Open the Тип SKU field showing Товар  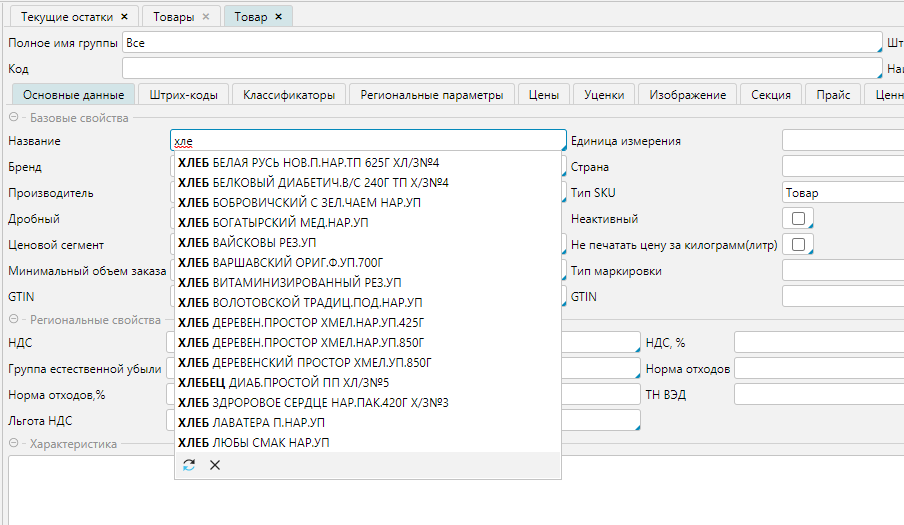[842, 193]
